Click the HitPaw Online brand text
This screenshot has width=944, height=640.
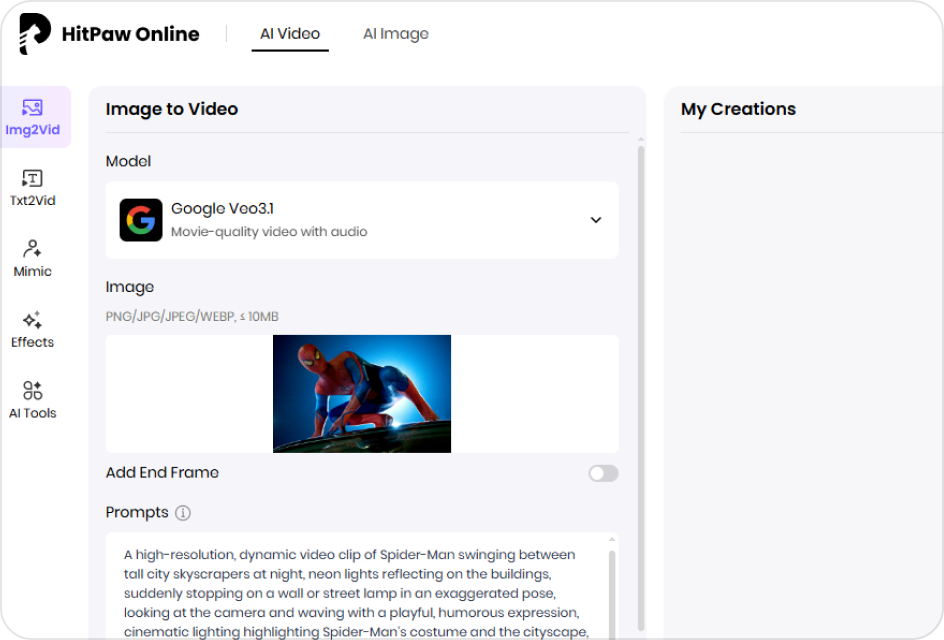click(x=131, y=33)
